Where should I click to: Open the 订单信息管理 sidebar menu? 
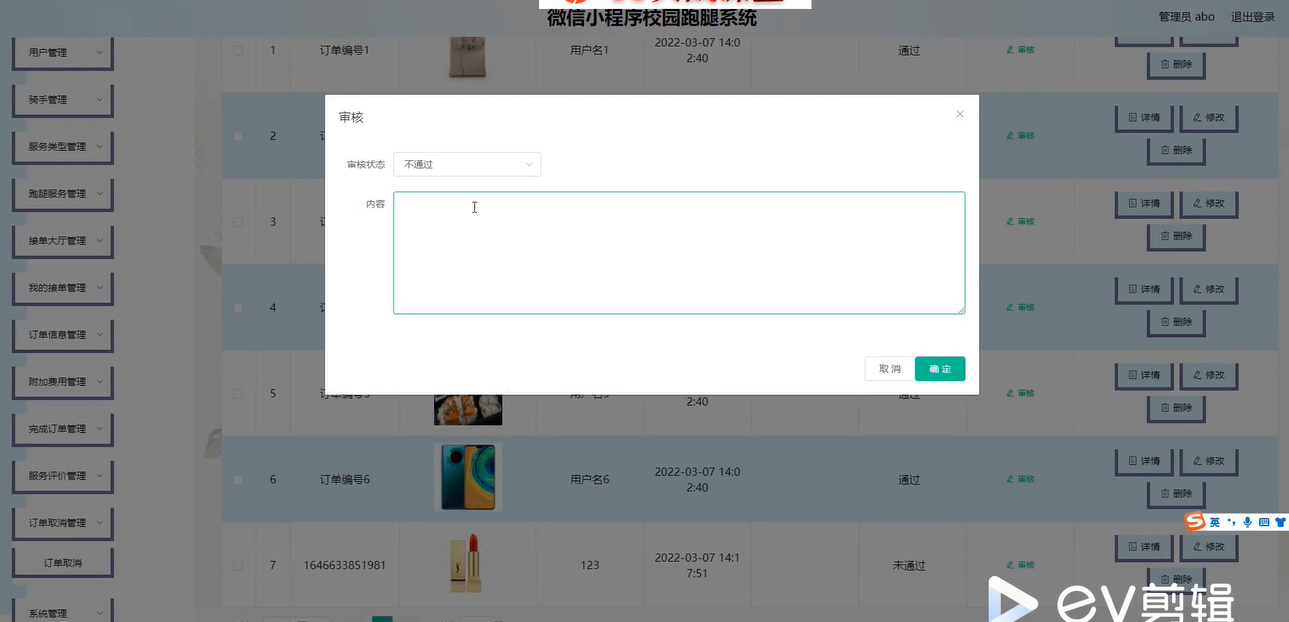click(62, 334)
